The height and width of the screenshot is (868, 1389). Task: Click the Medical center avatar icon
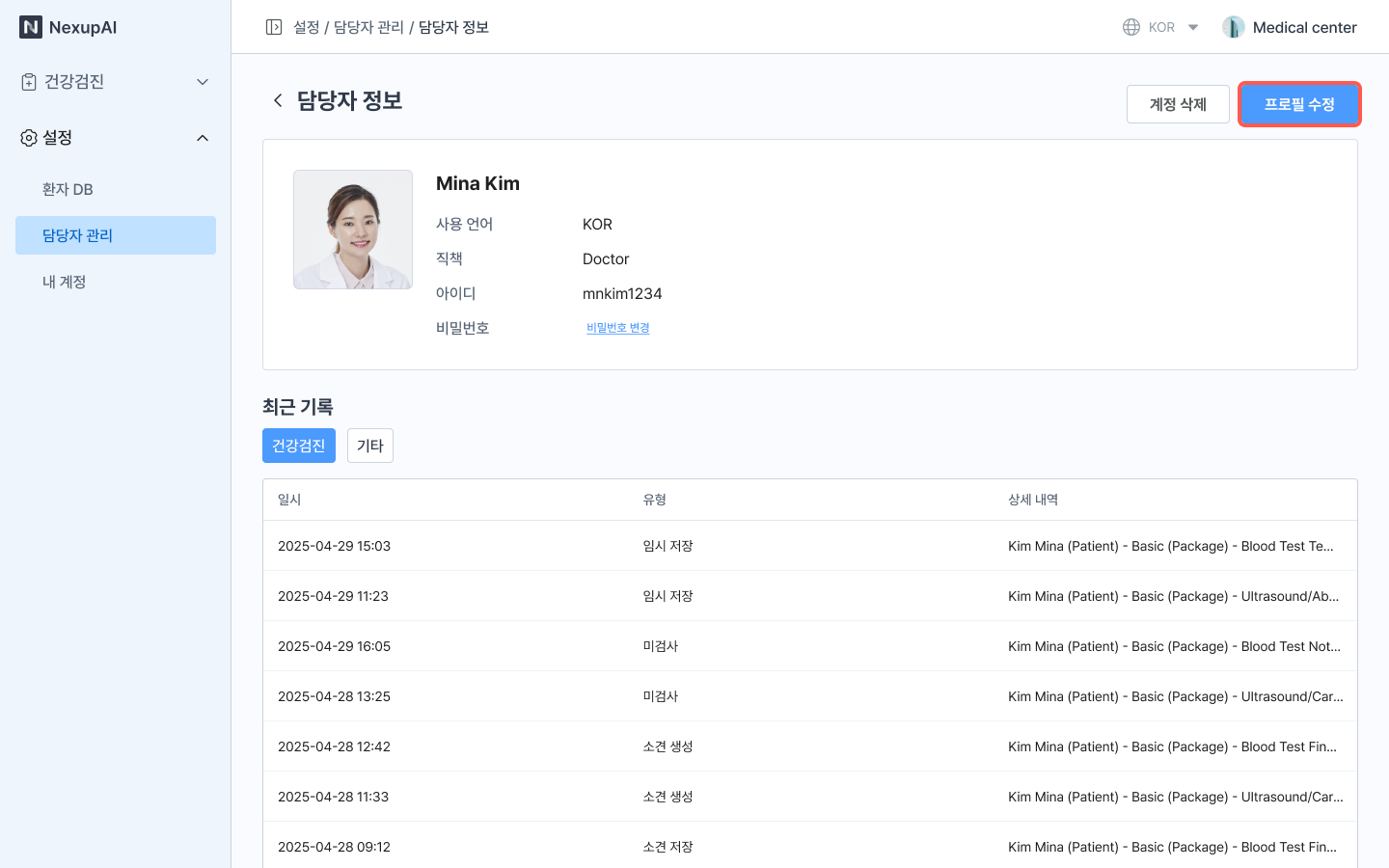[1233, 27]
